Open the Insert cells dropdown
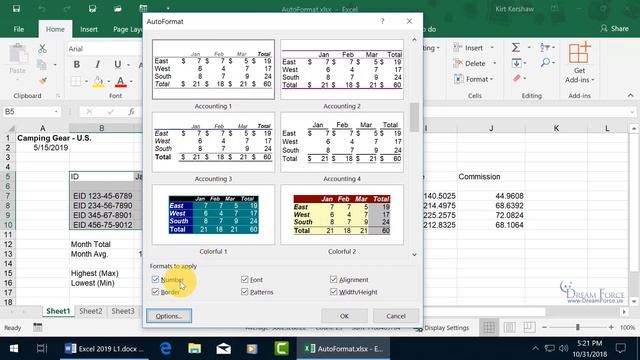This screenshot has height=360, width=640. (x=492, y=48)
